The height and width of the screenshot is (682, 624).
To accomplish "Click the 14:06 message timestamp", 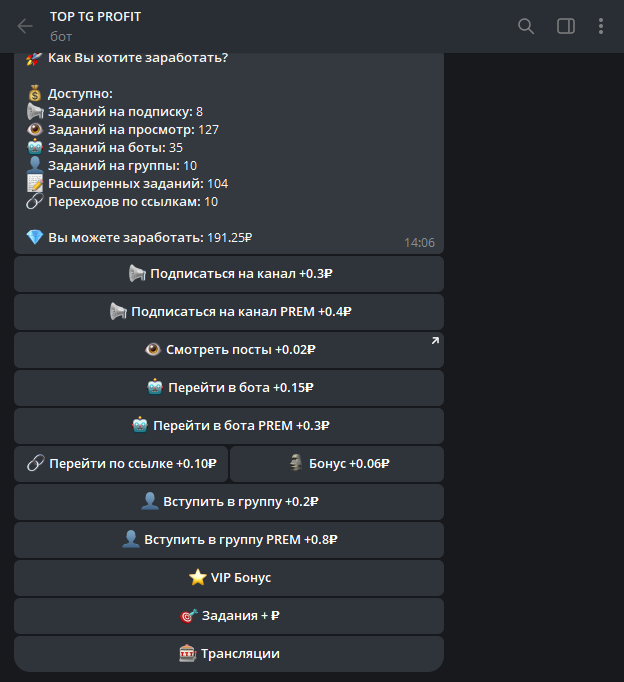I will [x=419, y=242].
